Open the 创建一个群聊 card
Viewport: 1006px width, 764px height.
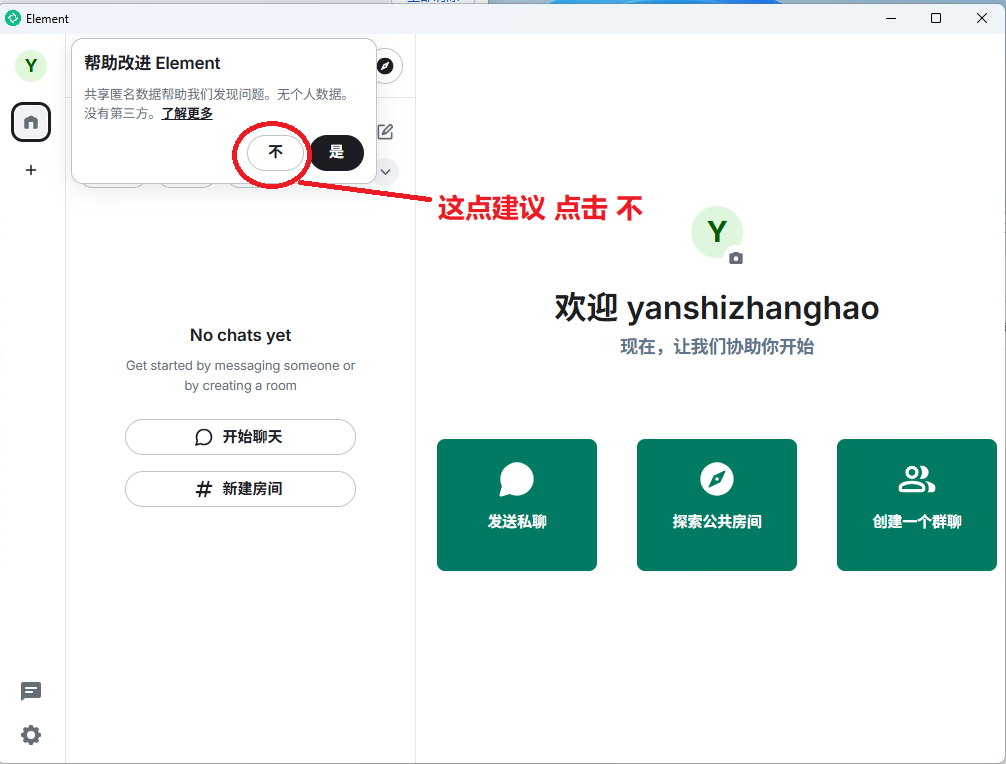pos(916,505)
